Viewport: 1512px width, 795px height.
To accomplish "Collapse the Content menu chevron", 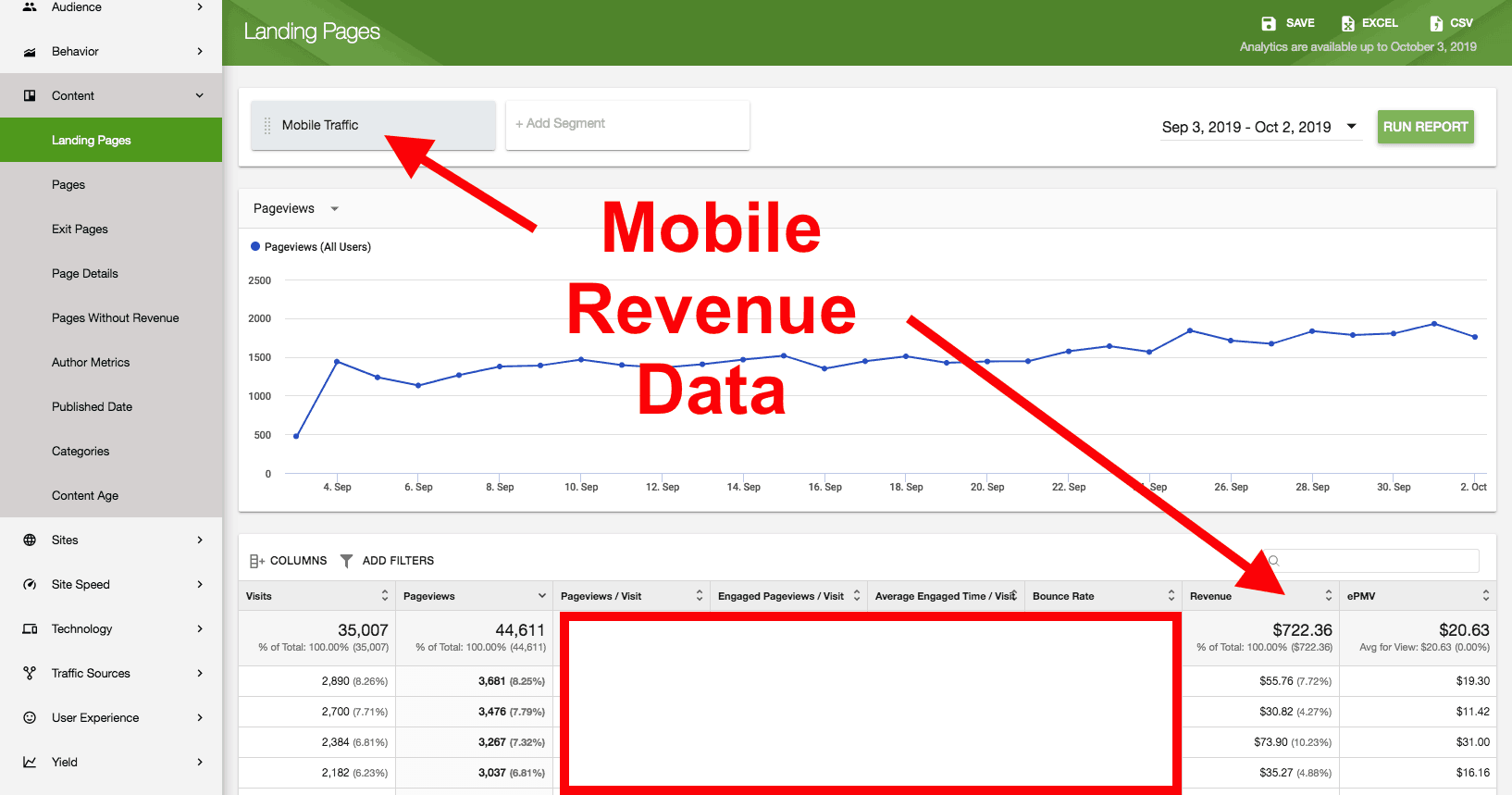I will pos(200,95).
